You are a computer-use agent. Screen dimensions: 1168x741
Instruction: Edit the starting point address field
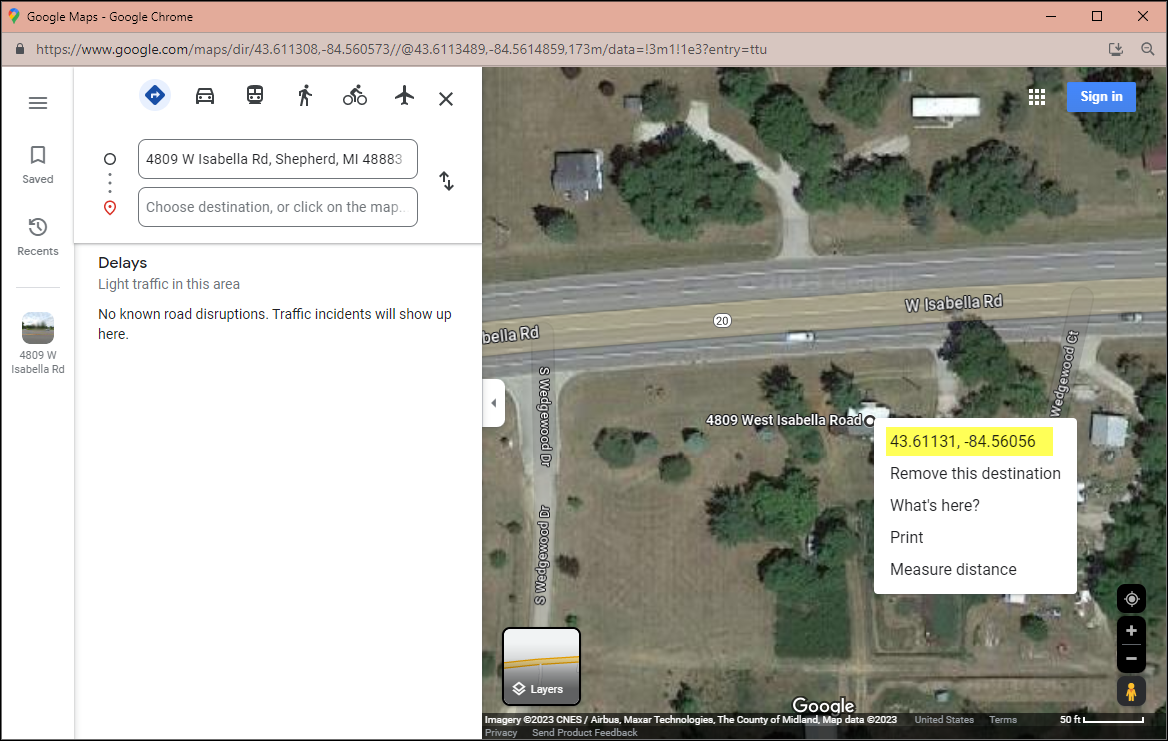point(278,159)
